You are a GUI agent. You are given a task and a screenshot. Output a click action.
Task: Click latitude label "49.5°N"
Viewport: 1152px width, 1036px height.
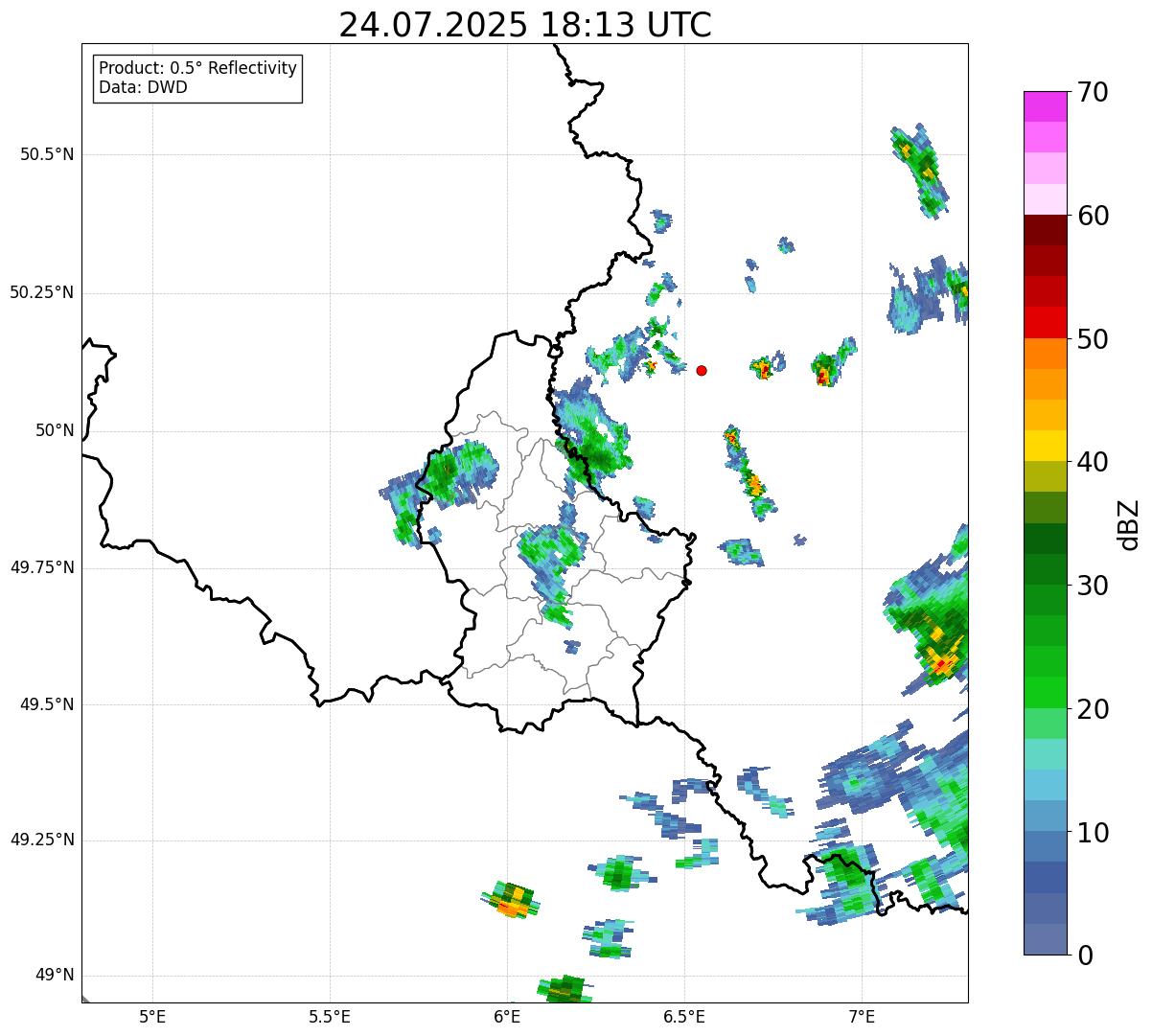click(47, 704)
